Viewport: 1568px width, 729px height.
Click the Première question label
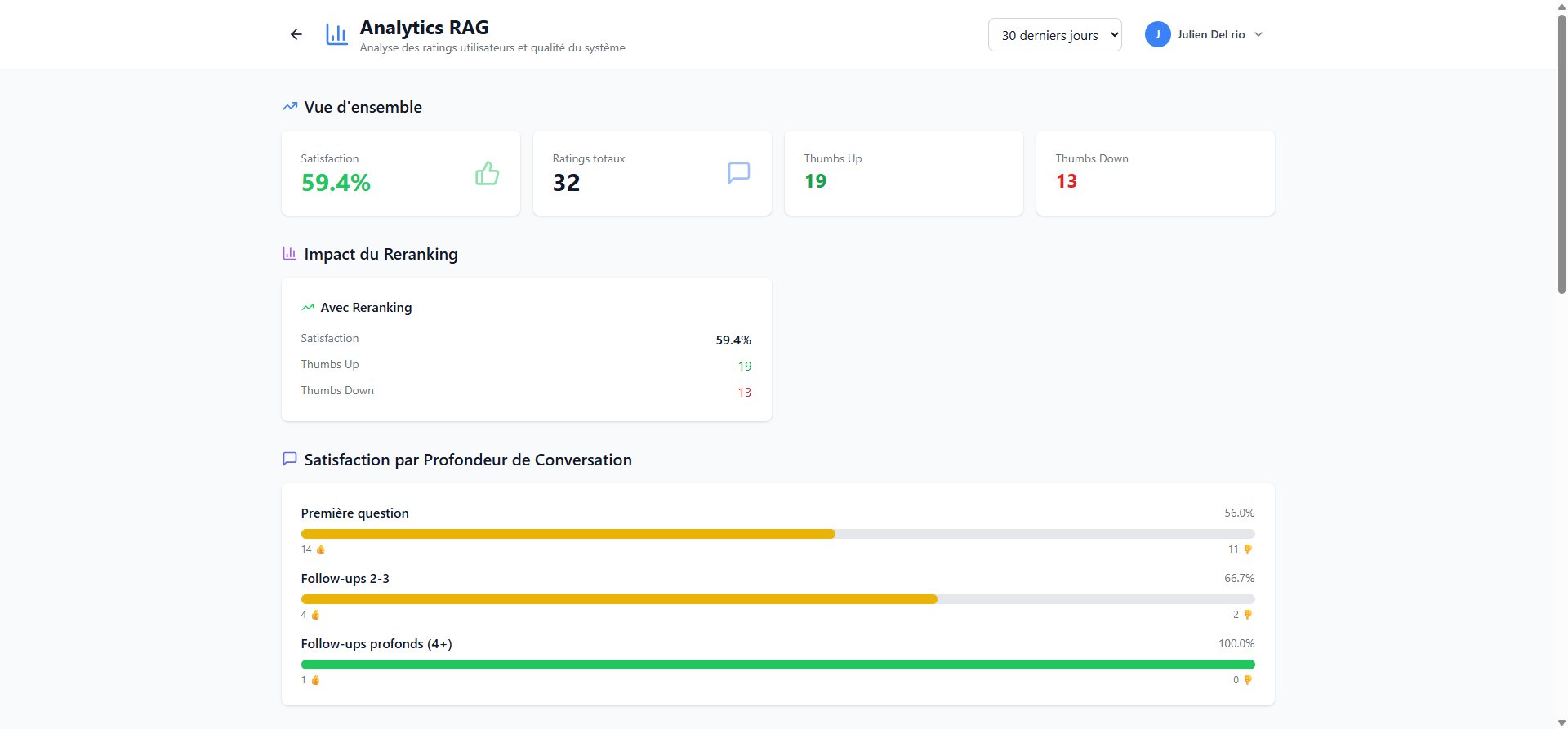[x=354, y=513]
